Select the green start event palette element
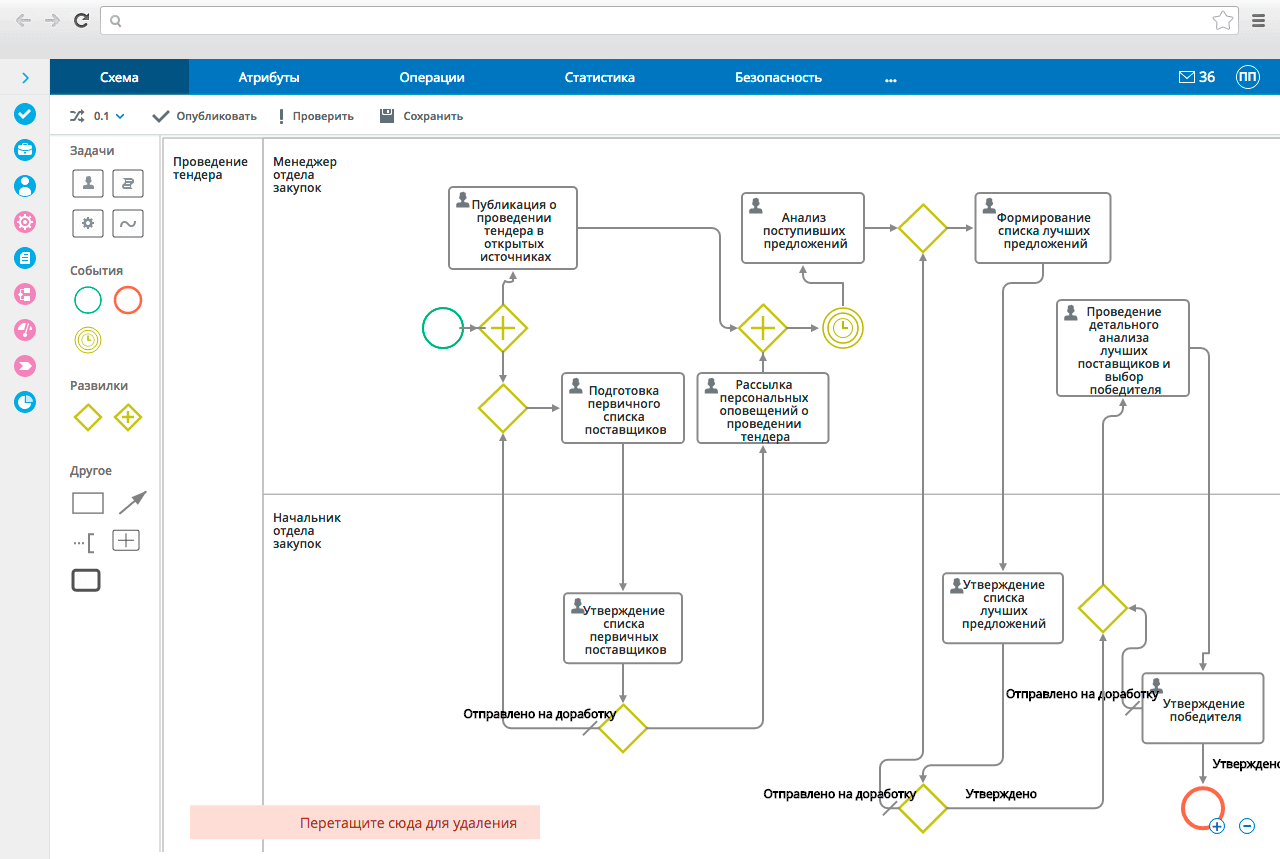1280x859 pixels. pos(88,300)
